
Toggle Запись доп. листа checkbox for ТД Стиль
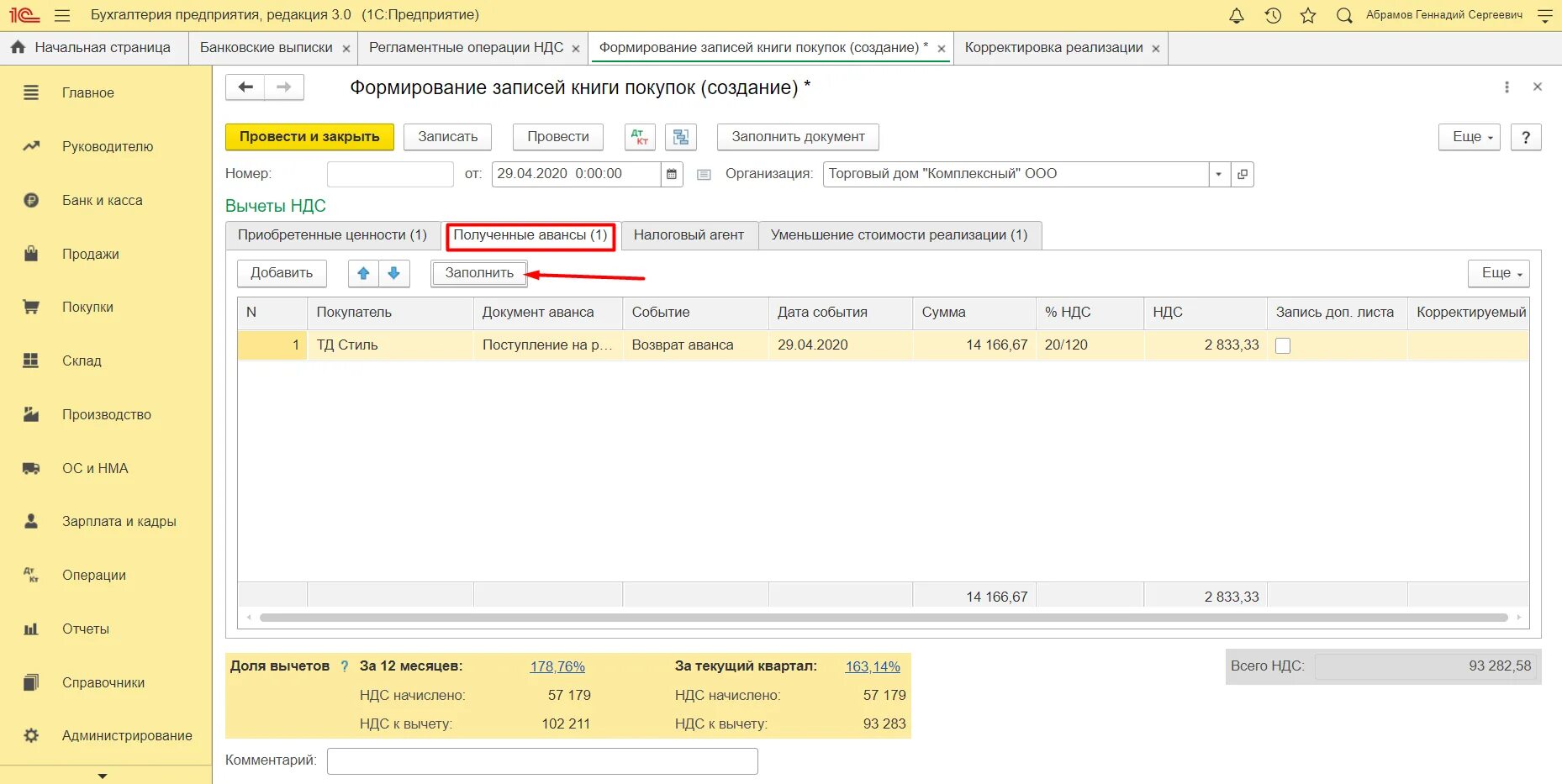pos(1283,345)
